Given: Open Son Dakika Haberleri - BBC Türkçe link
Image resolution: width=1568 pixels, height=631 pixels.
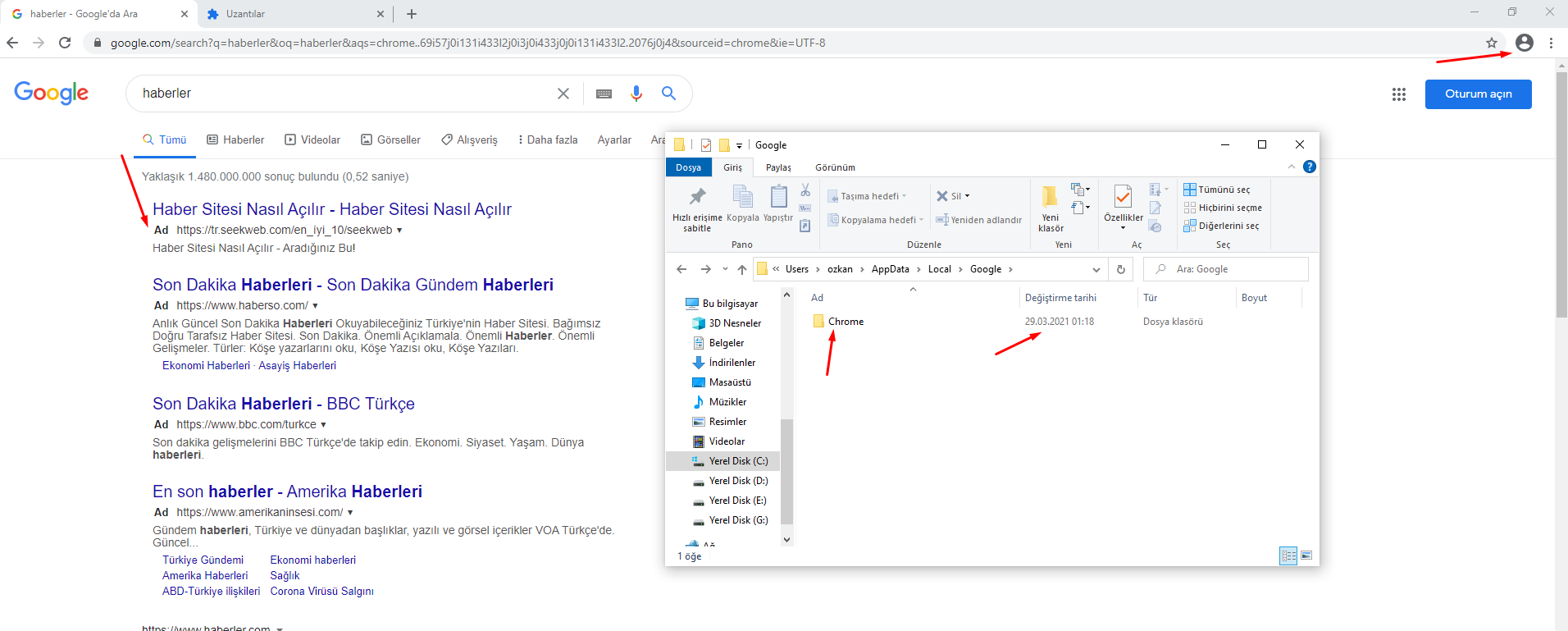Looking at the screenshot, I should click(x=283, y=404).
